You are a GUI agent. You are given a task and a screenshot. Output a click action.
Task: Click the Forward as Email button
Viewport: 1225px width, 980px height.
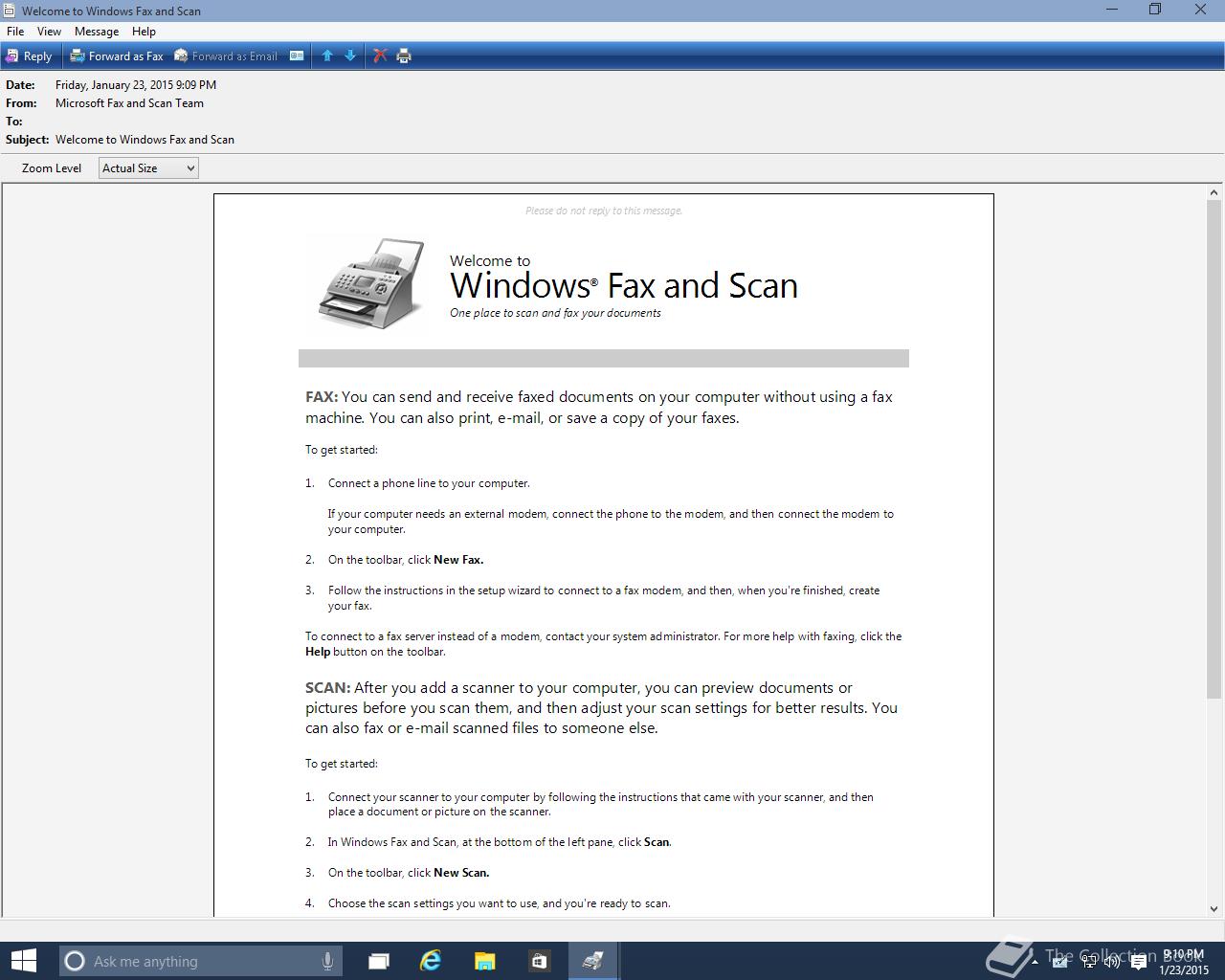226,56
